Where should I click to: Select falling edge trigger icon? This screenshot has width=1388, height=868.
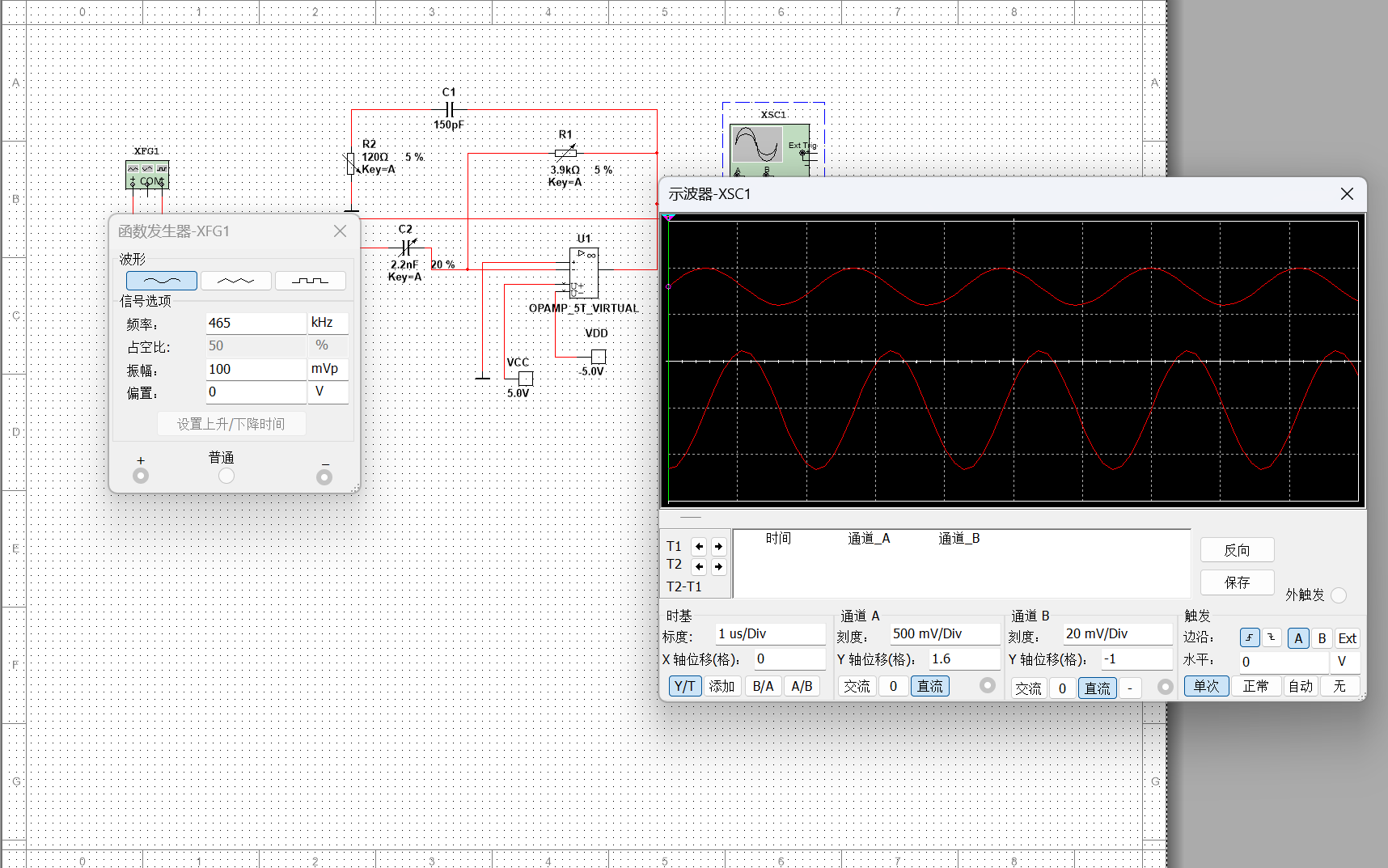(1272, 637)
